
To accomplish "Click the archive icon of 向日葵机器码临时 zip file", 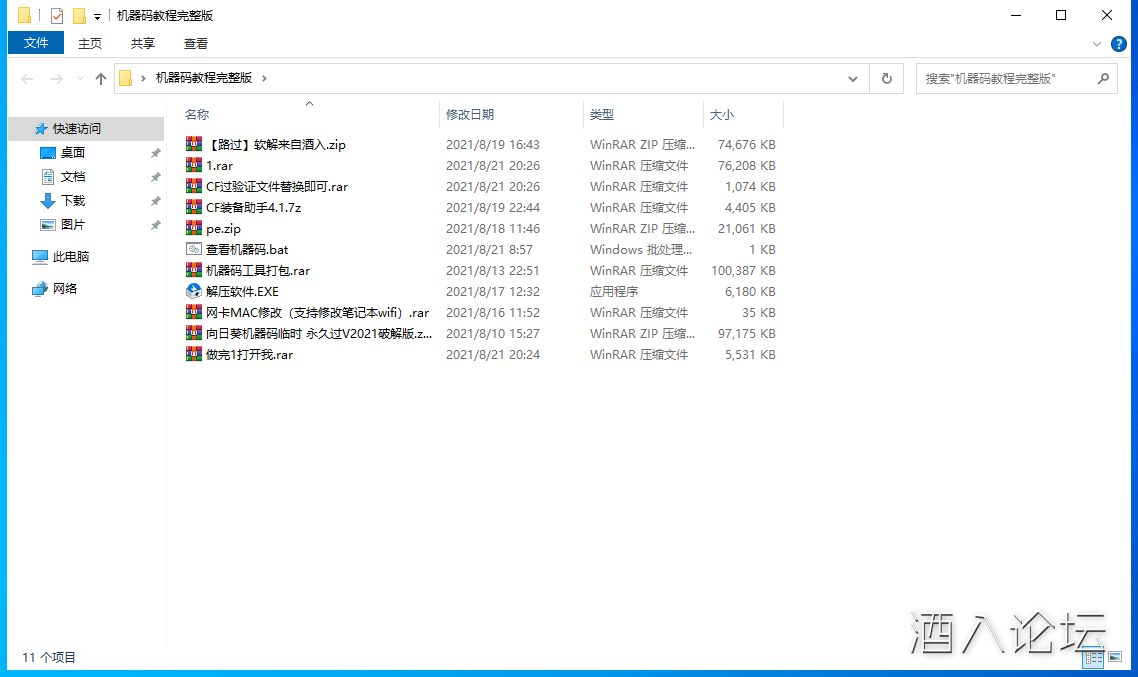I will 194,334.
